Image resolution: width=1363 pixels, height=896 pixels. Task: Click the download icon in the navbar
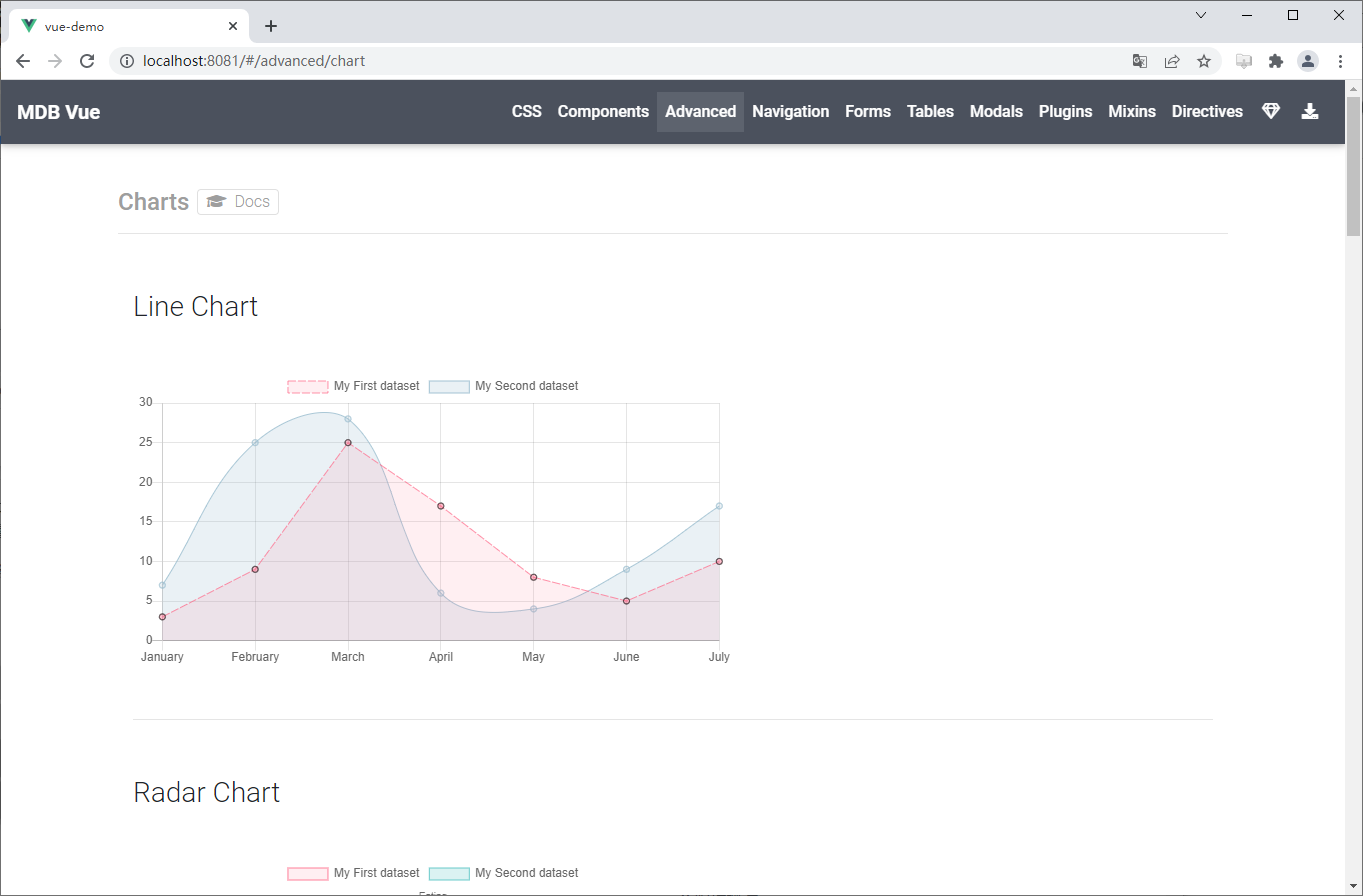tap(1310, 111)
